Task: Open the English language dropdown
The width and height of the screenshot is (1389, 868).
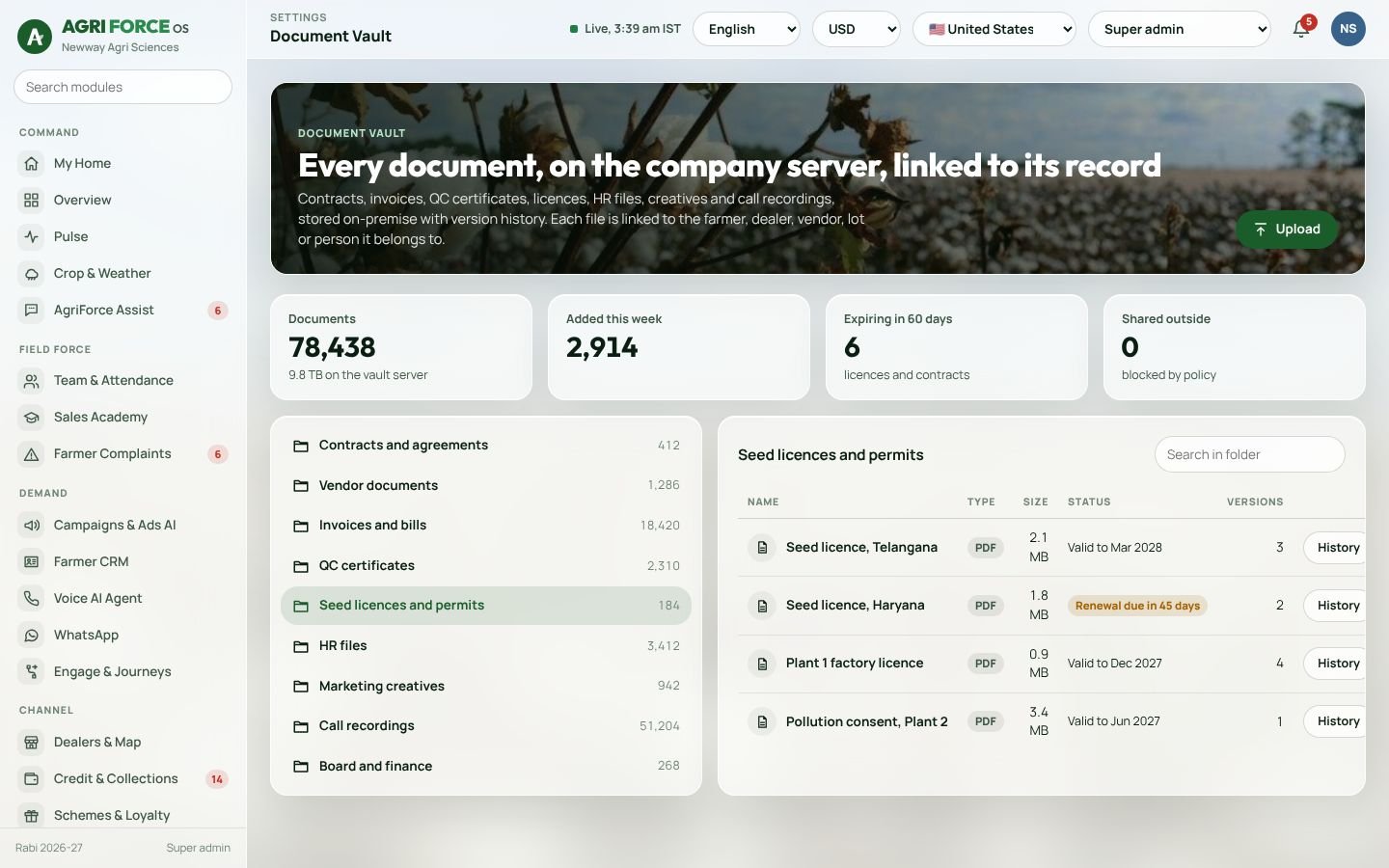Action: tap(747, 29)
